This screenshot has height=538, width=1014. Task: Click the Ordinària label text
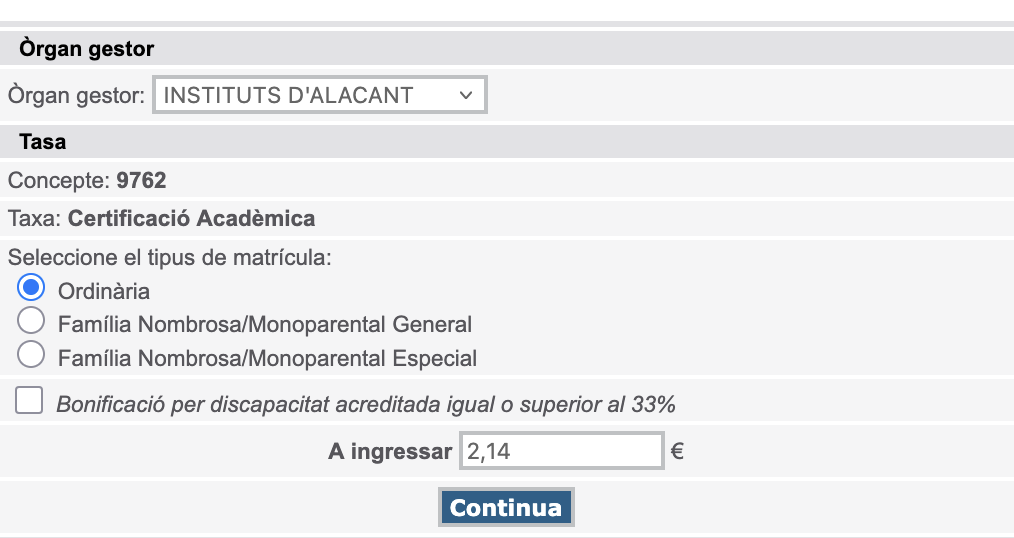click(x=104, y=292)
